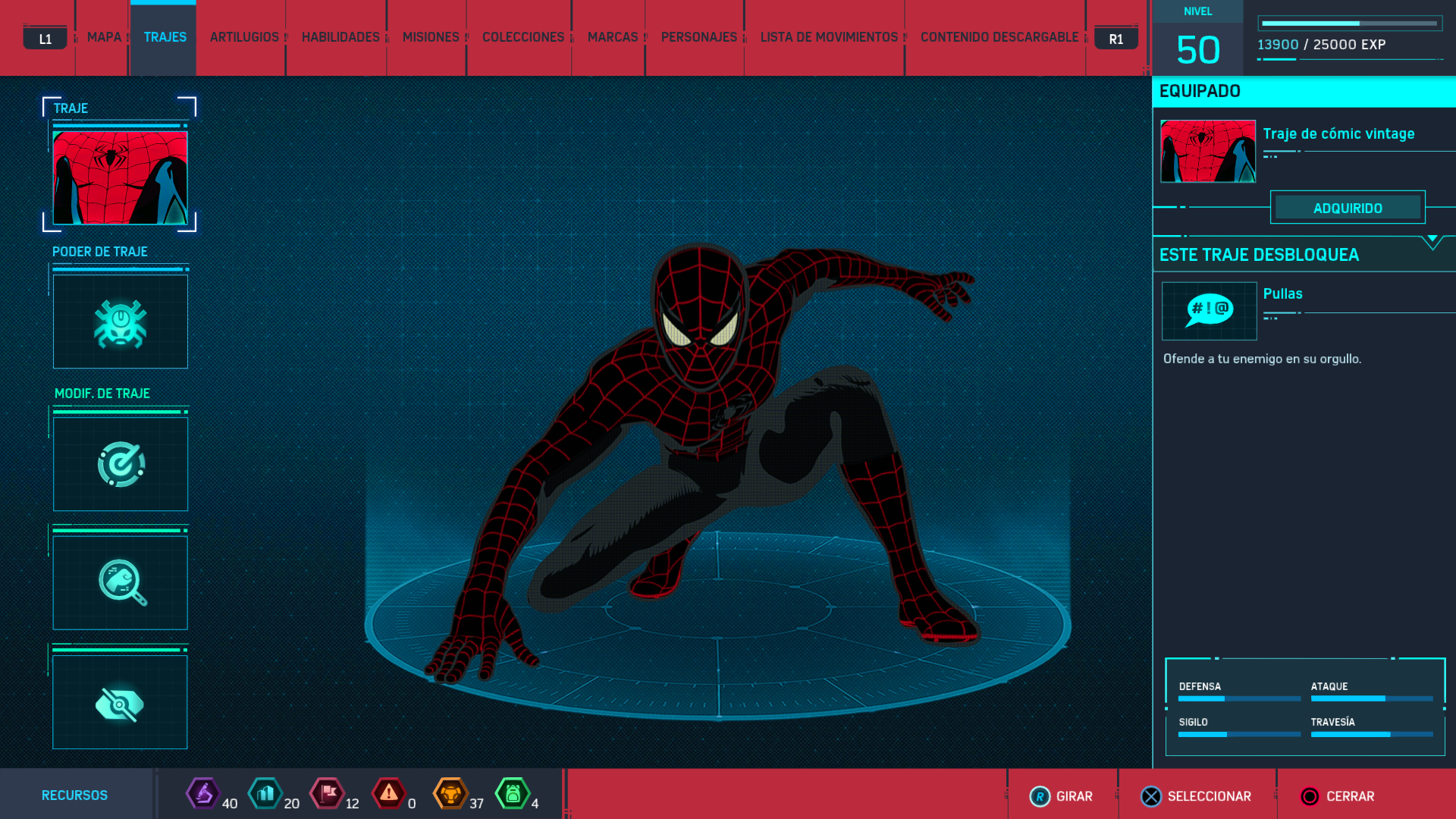
Task: Select the vintage comic suit thumbnail under Traje
Action: coord(121,177)
